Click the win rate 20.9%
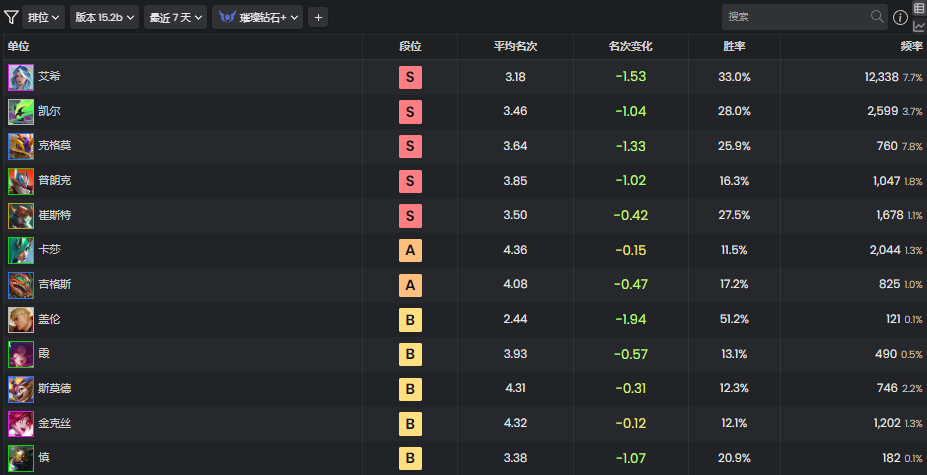Screen dimensions: 927x475 [734, 458]
